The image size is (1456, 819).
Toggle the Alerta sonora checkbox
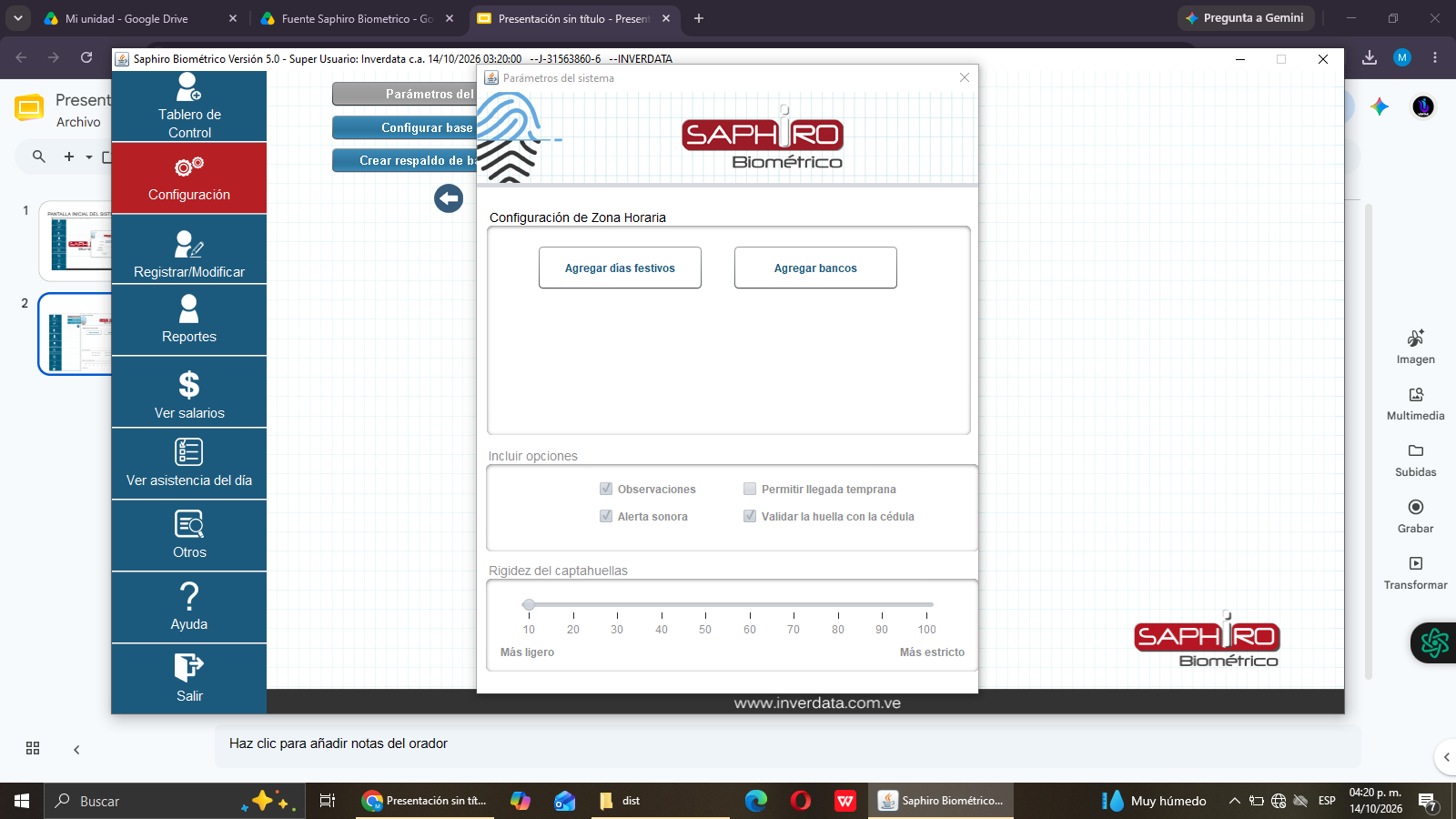[606, 516]
